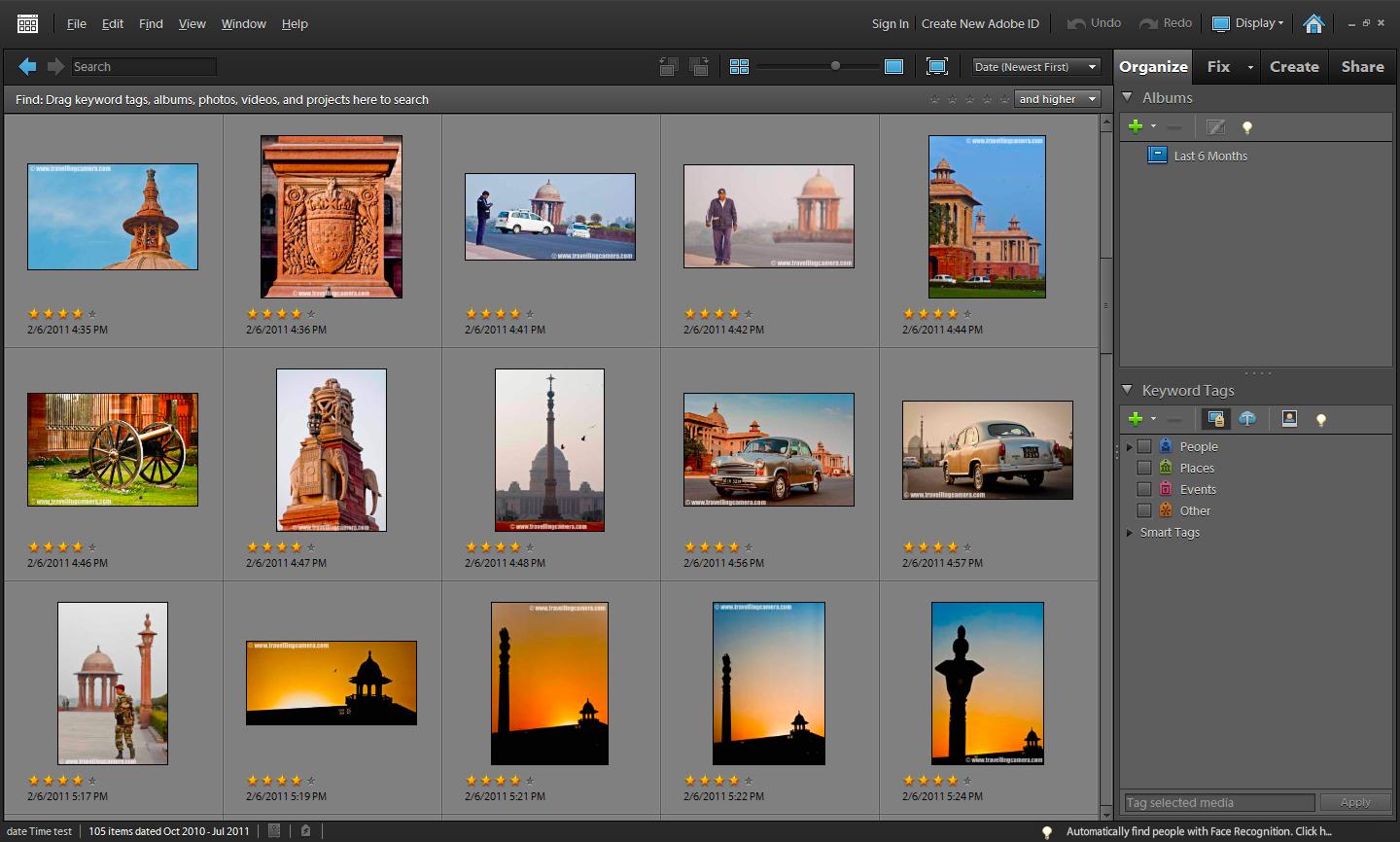Switch to the Create tab

click(1294, 66)
